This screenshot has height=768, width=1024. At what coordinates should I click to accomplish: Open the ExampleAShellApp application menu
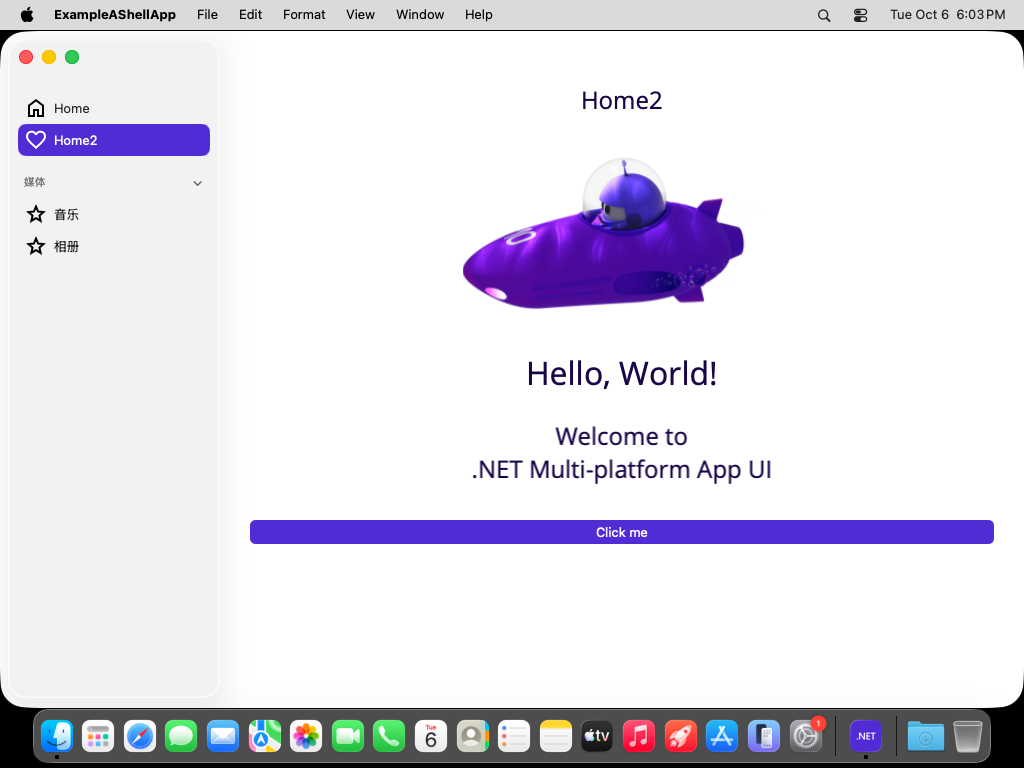tap(115, 14)
